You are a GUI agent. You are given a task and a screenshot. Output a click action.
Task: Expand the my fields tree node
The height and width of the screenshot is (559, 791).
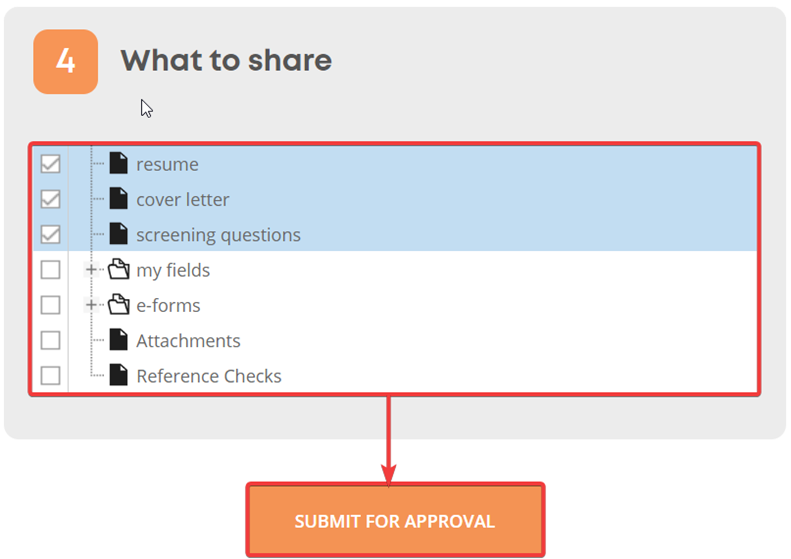91,270
